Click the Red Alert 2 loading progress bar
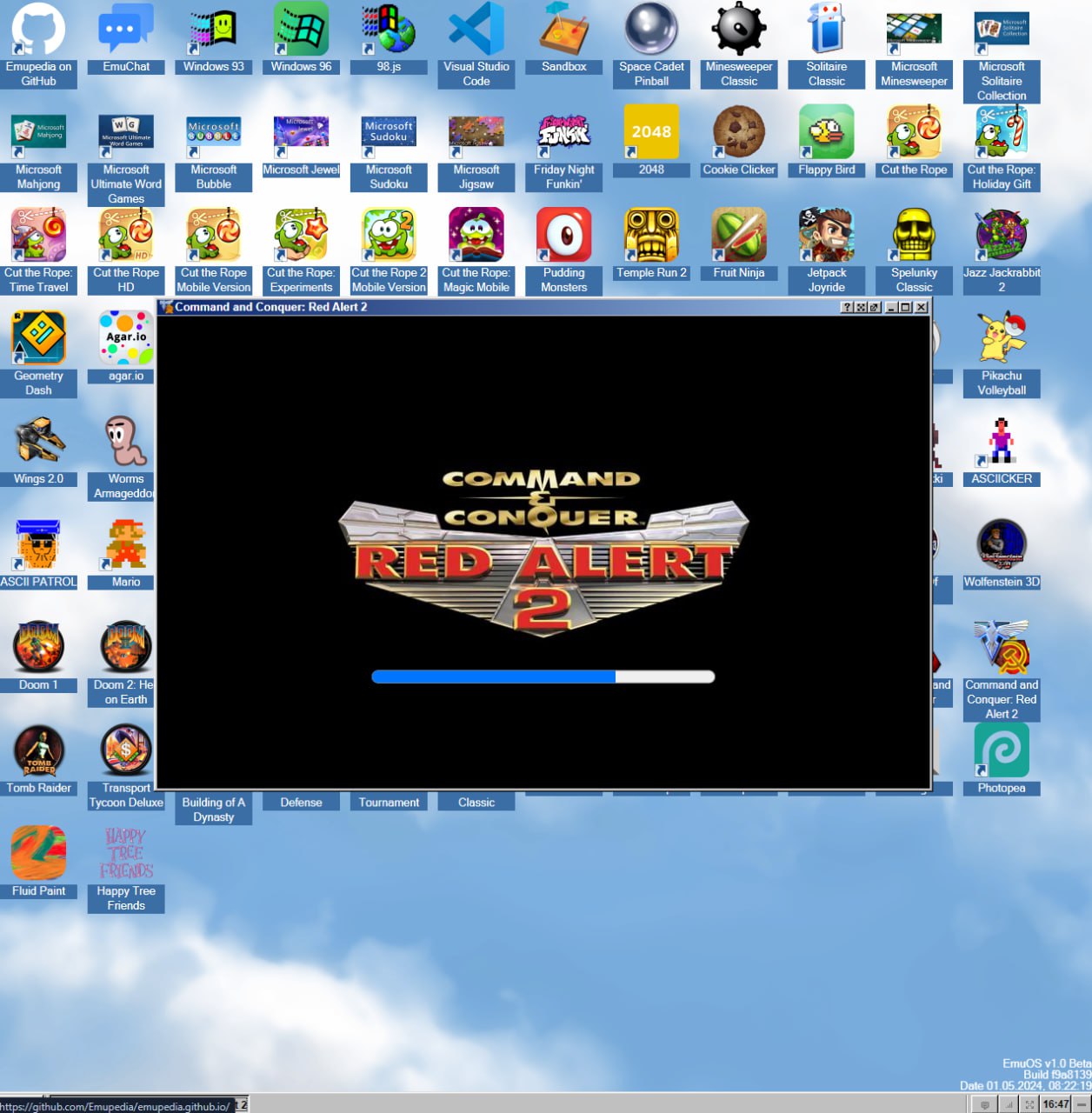1092x1113 pixels. point(543,676)
